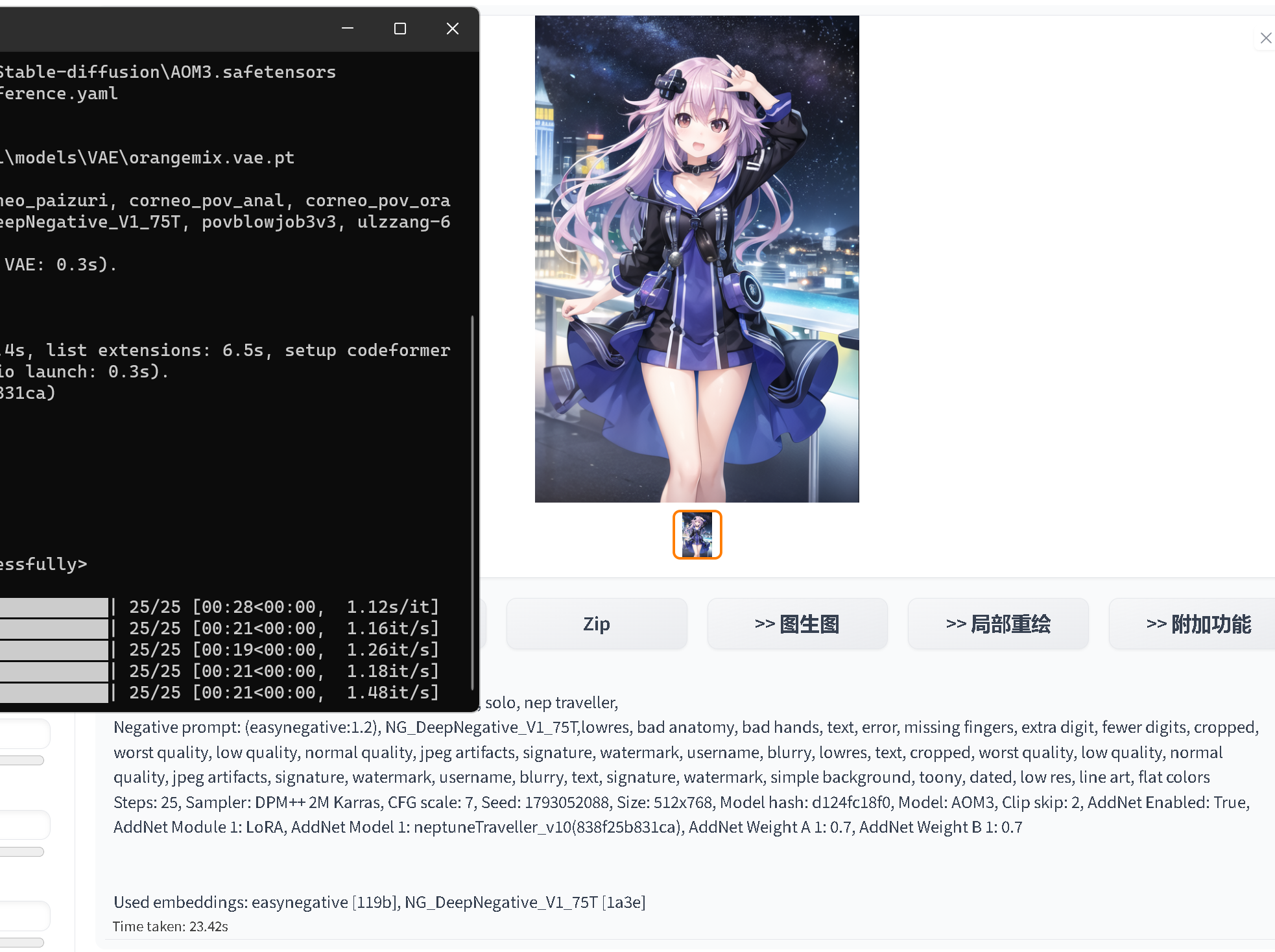This screenshot has height=952, width=1275.
Task: Open the full-size generated anime image
Action: (697, 259)
